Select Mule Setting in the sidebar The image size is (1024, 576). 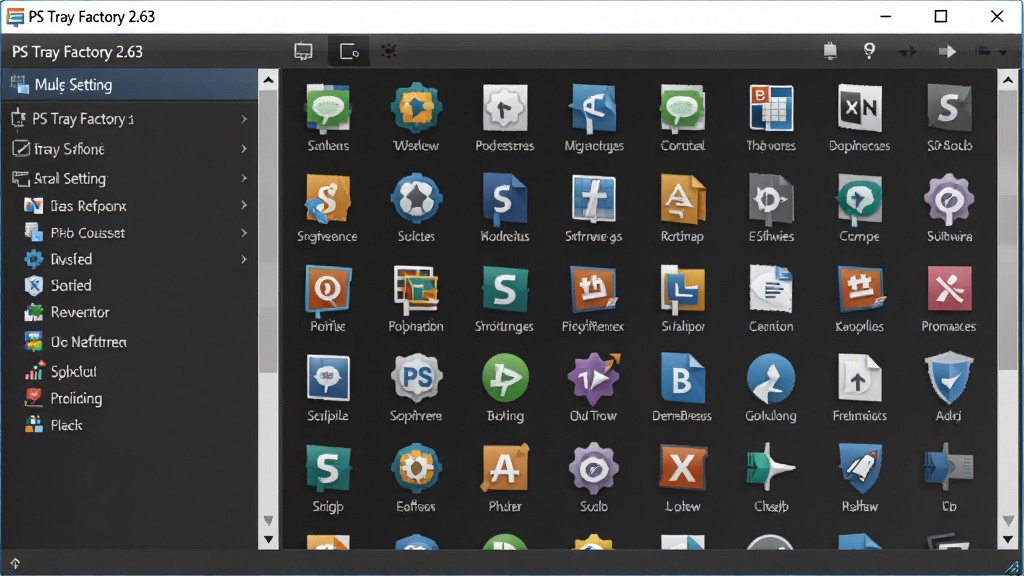[x=130, y=85]
